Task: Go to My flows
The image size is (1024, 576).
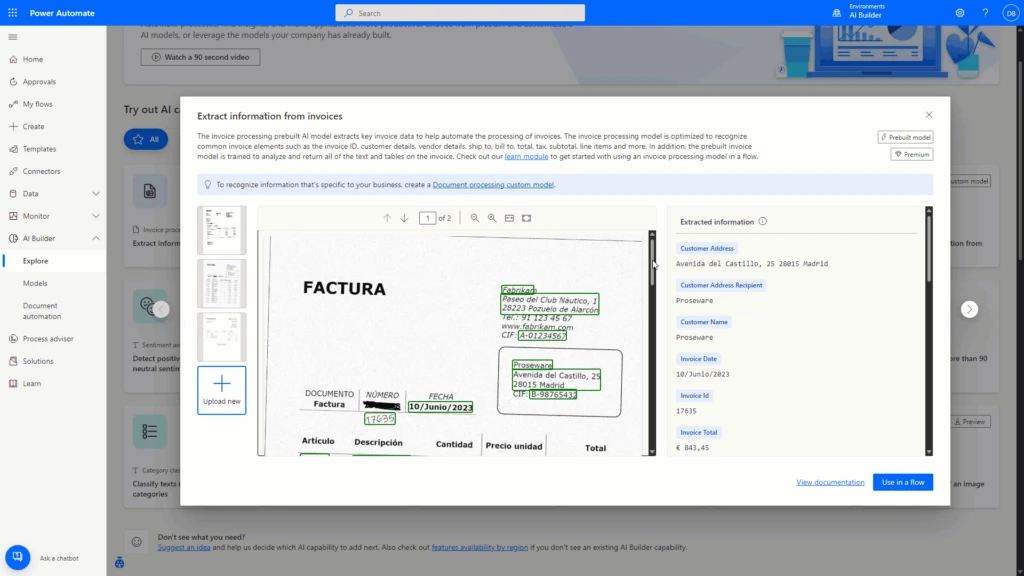Action: [x=36, y=103]
